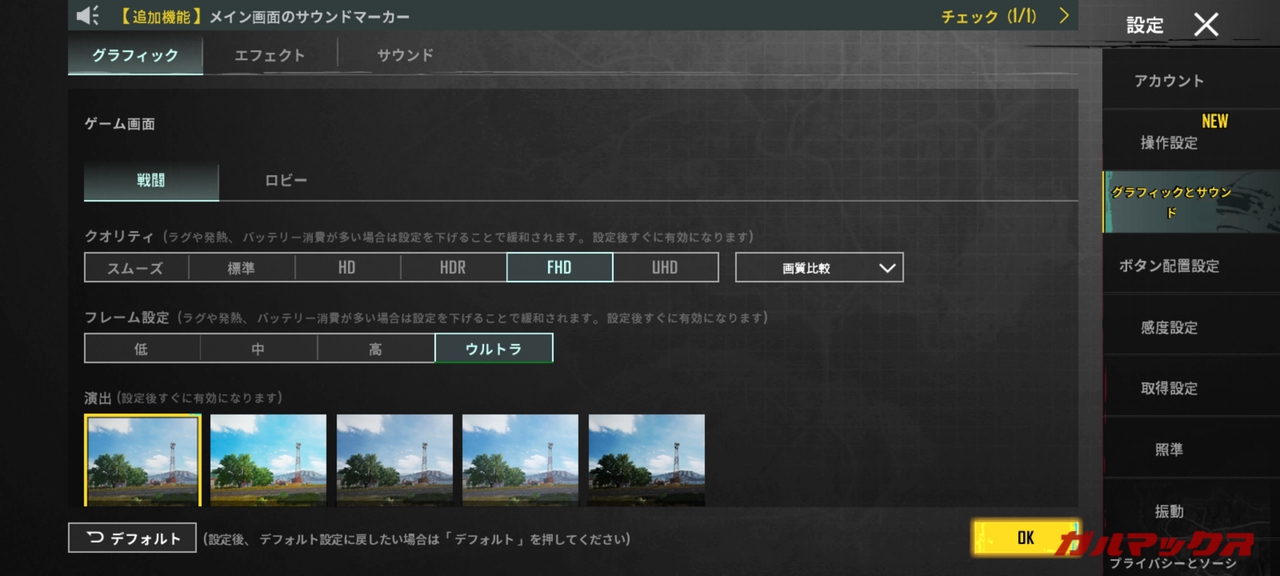Open the チェック announcement chevron arrow
This screenshot has height=576, width=1280.
1064,16
